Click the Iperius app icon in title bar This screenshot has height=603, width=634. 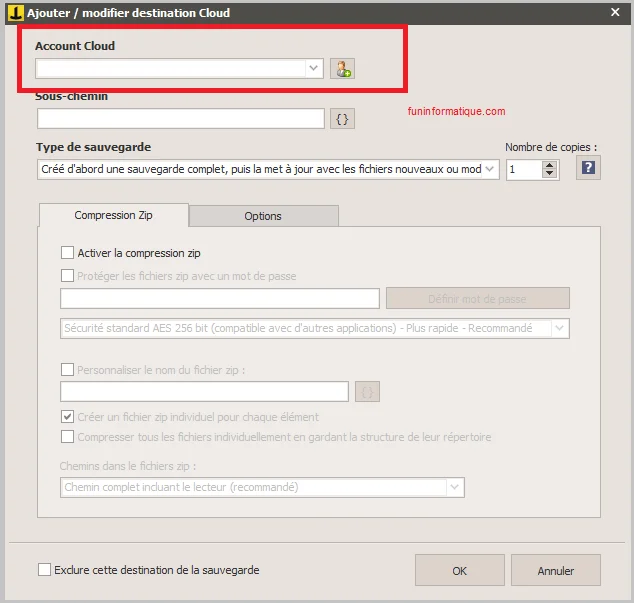(x=15, y=13)
